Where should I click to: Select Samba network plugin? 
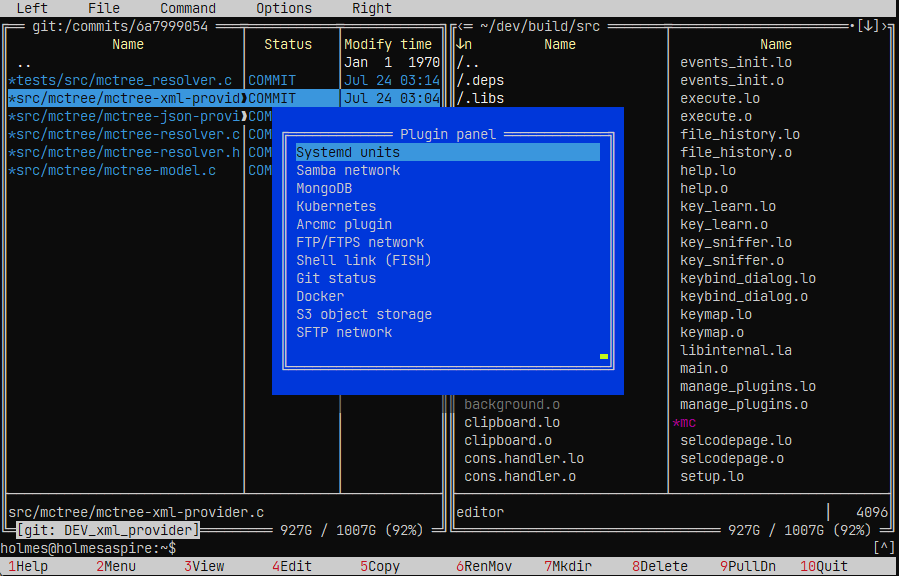click(x=448, y=170)
